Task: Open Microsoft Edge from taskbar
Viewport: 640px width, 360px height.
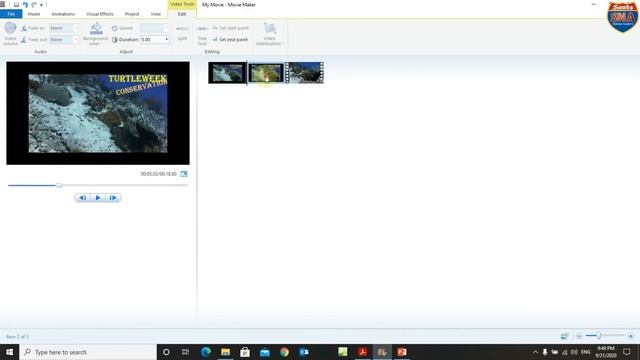Action: point(205,352)
